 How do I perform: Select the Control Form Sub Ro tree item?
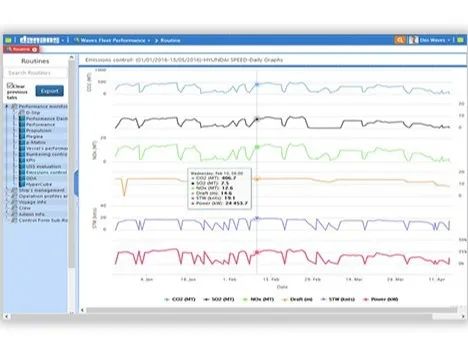click(x=43, y=220)
